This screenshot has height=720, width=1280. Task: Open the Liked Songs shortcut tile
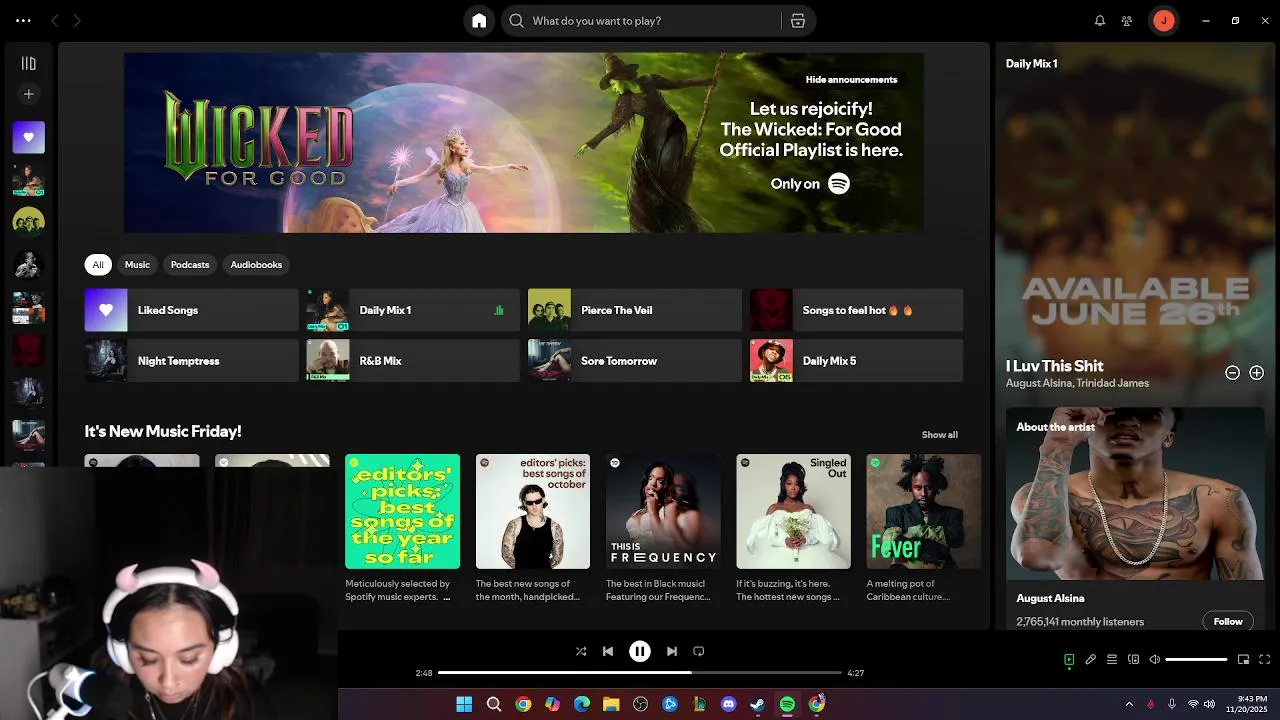click(x=191, y=310)
